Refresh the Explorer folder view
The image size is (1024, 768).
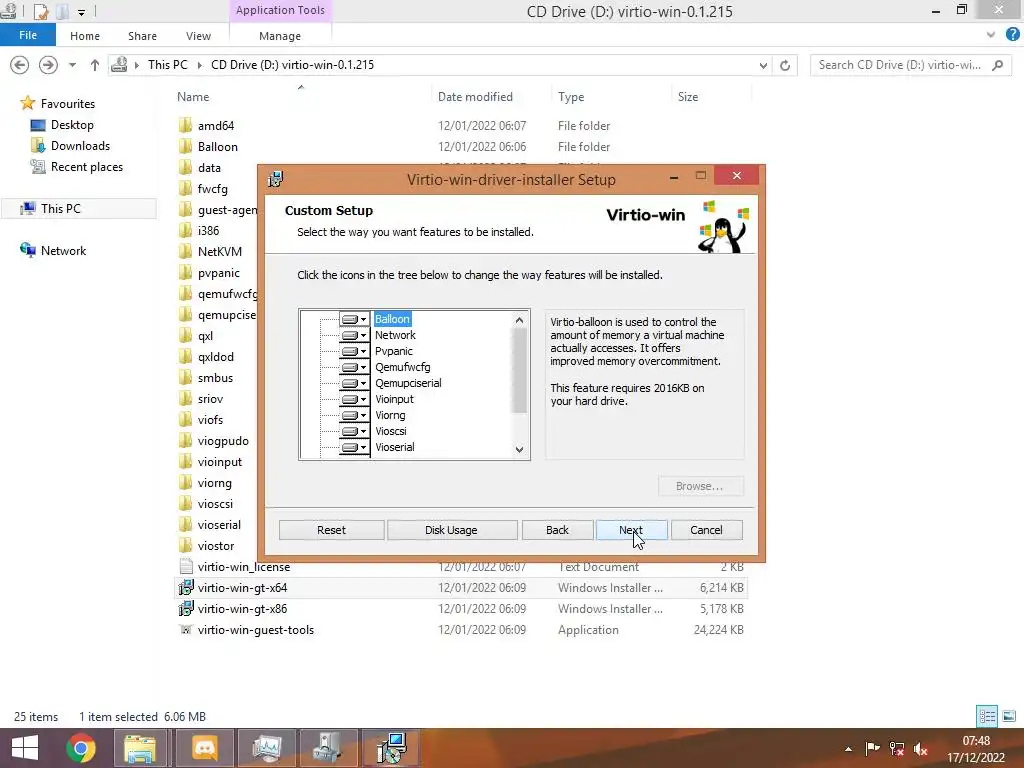pos(785,65)
